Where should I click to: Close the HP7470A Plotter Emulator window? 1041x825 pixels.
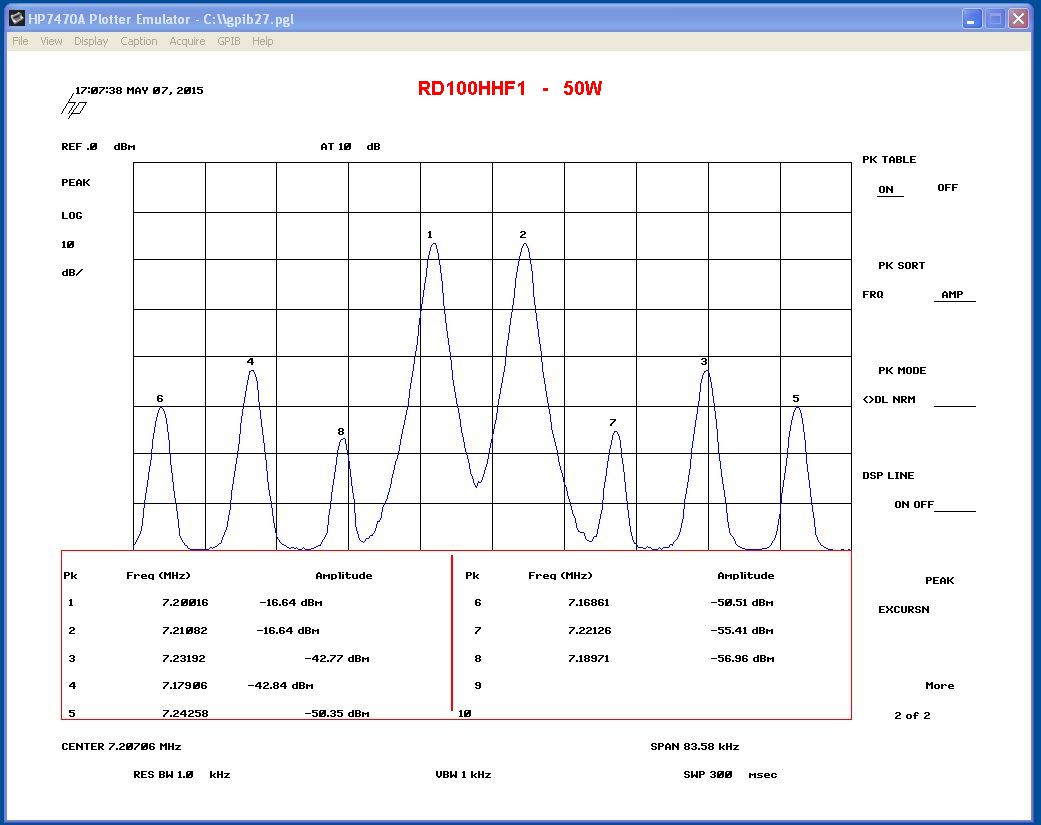[1018, 19]
